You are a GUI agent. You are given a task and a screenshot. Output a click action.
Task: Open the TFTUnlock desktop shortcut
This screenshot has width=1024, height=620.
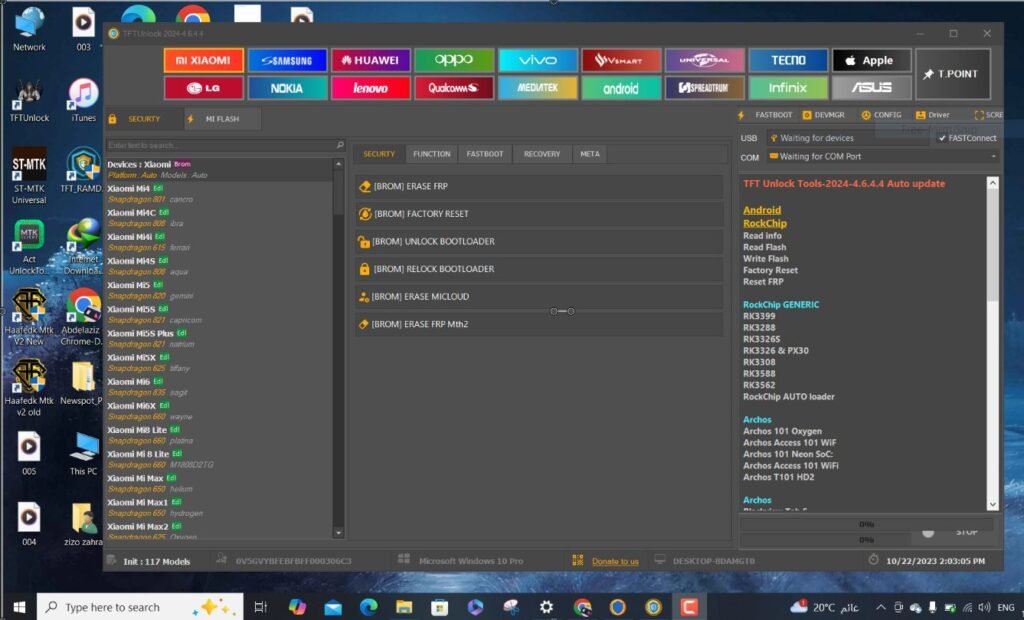pos(29,100)
